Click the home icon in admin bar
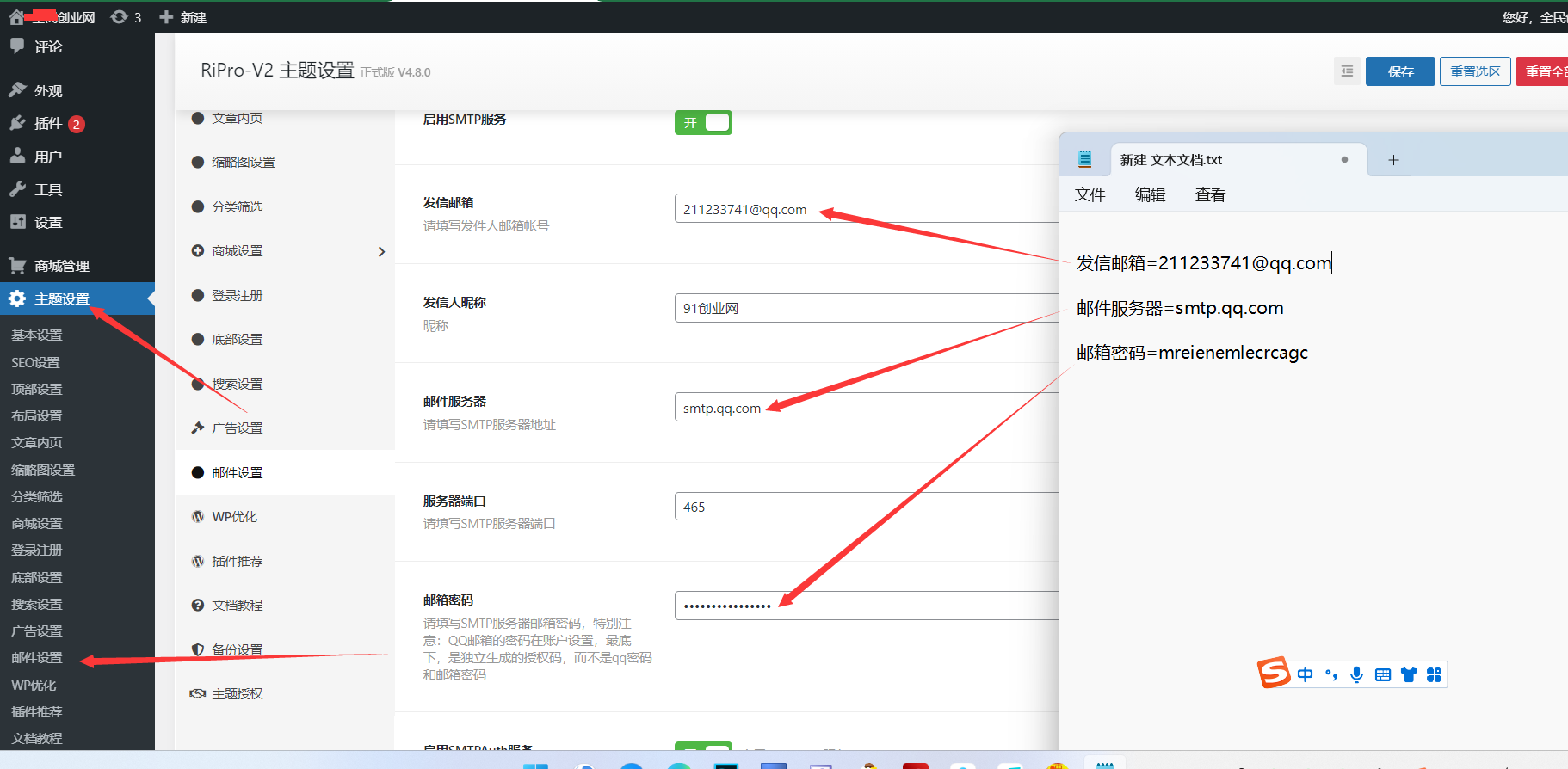The width and height of the screenshot is (1568, 769). [x=16, y=17]
